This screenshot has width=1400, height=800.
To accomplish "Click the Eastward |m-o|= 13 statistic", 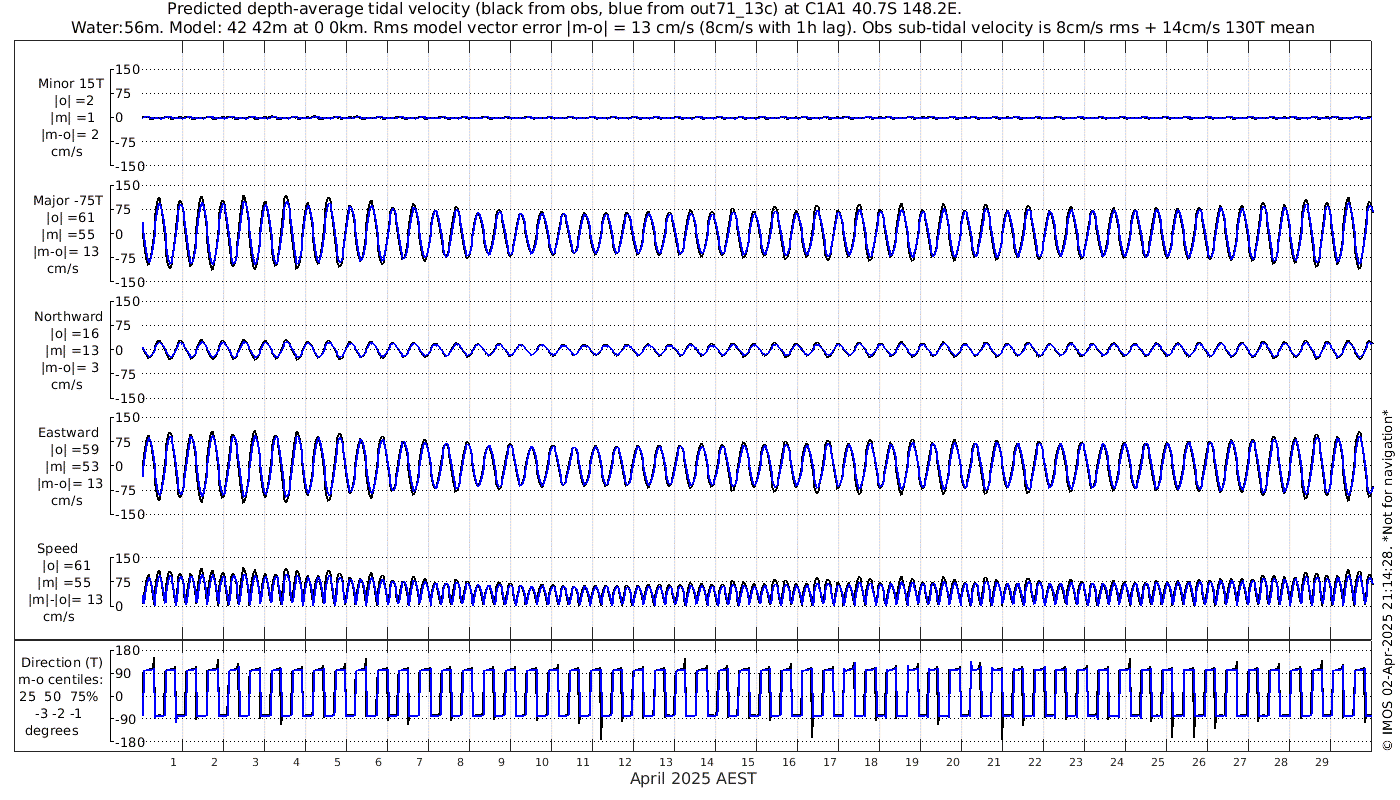I will point(67,484).
